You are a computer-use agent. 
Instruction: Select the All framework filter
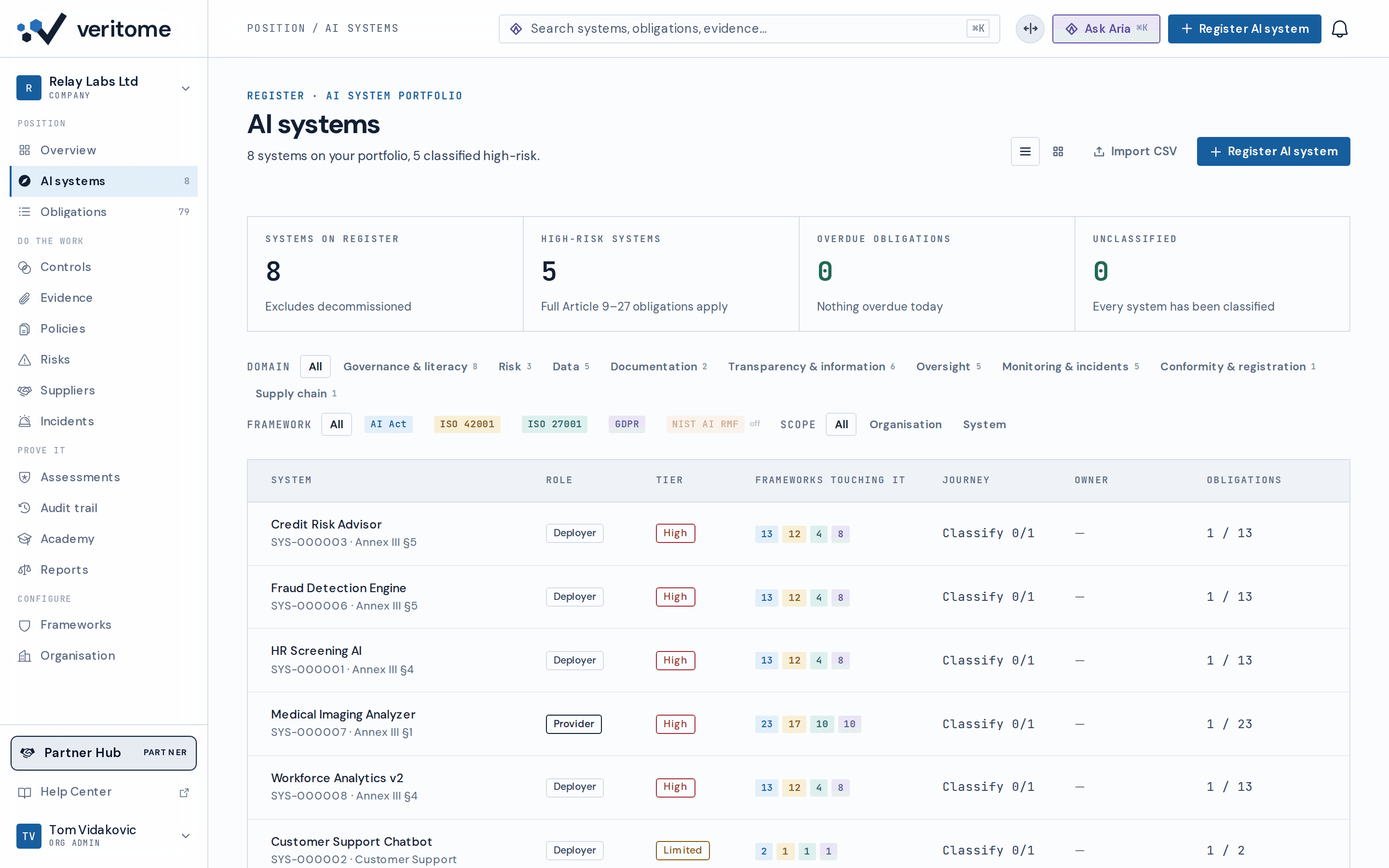click(x=336, y=424)
